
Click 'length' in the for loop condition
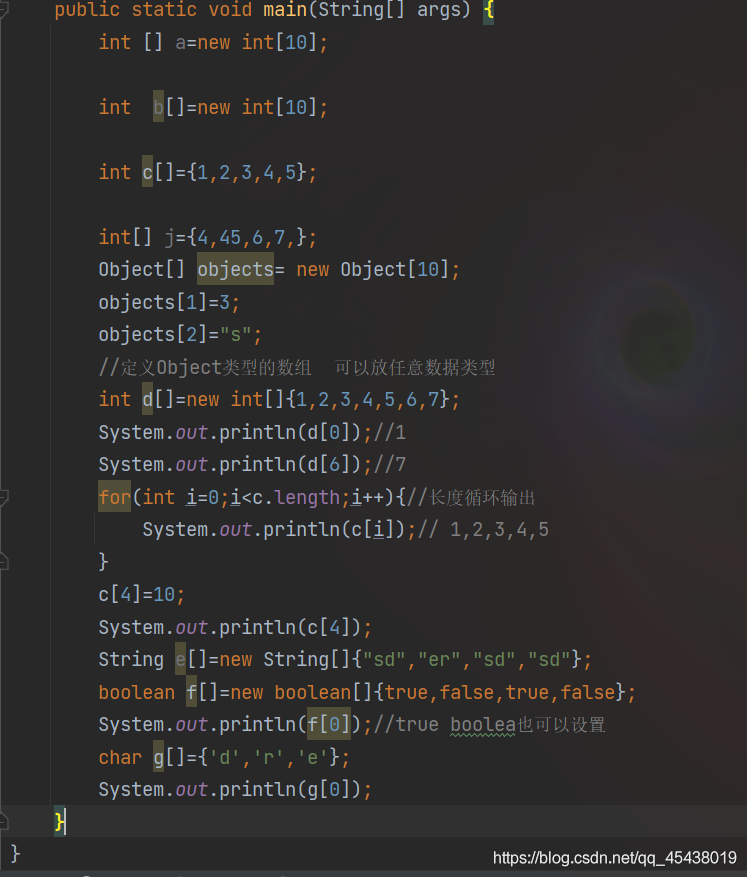pos(307,497)
